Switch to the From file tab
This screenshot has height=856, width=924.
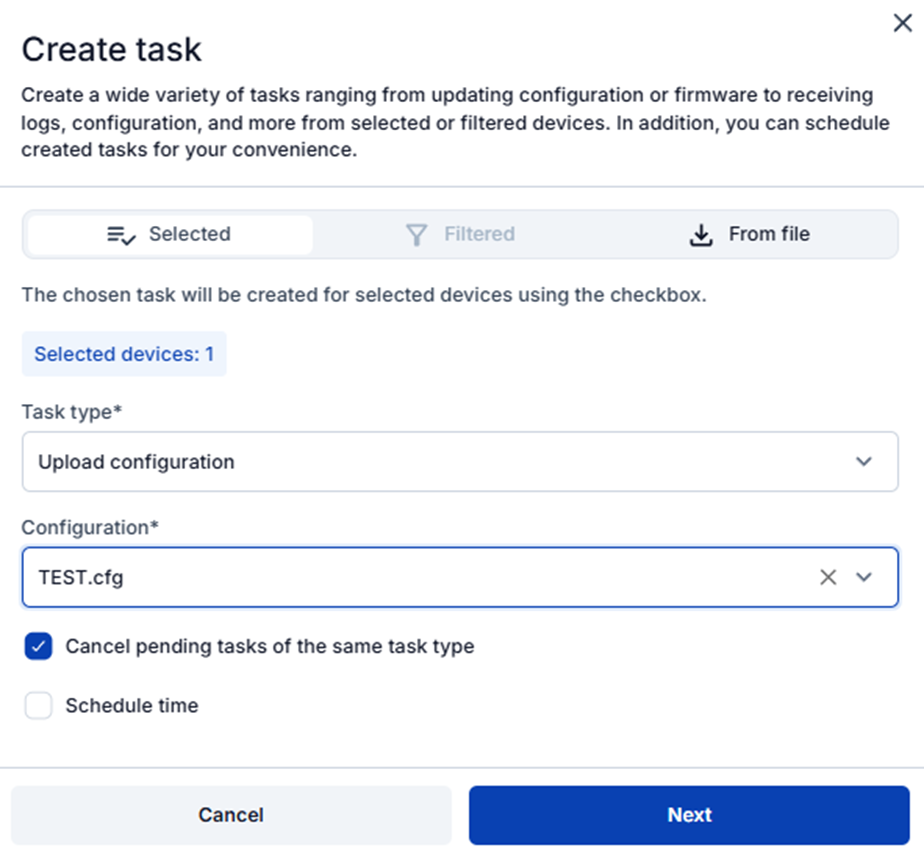pyautogui.click(x=750, y=233)
